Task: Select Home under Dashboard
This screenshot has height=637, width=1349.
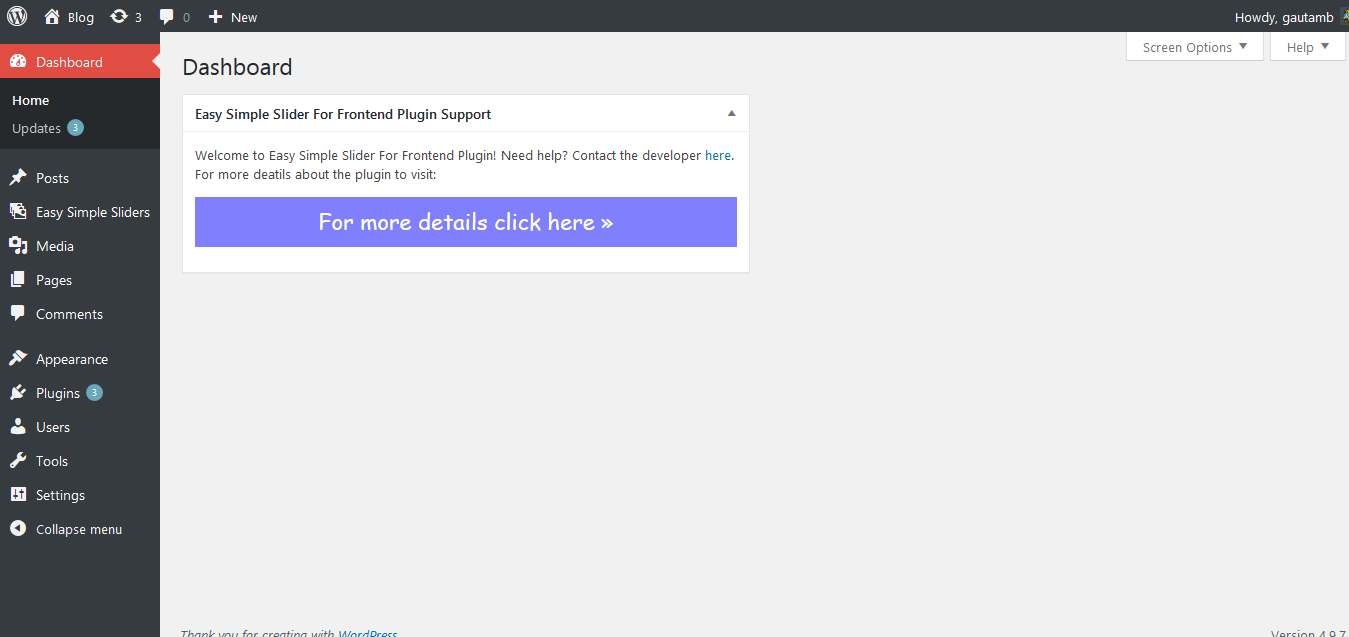Action: click(31, 100)
